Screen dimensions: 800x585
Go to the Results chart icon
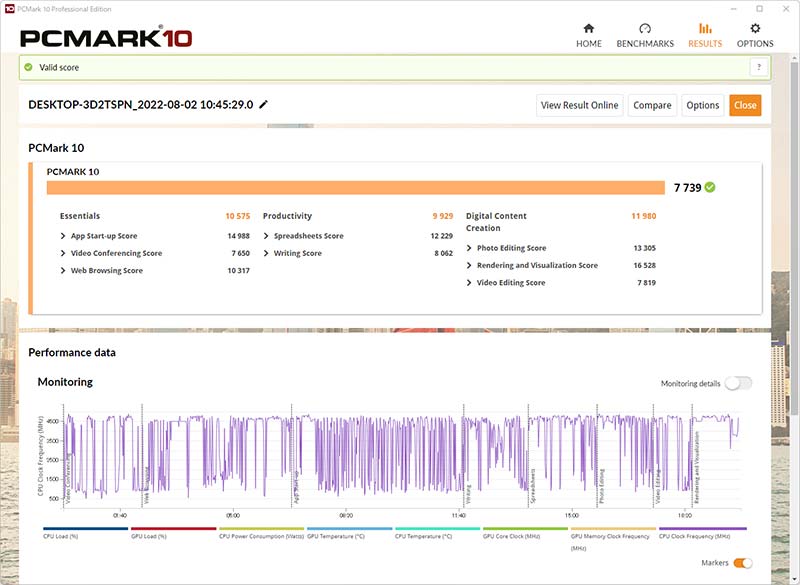705,29
